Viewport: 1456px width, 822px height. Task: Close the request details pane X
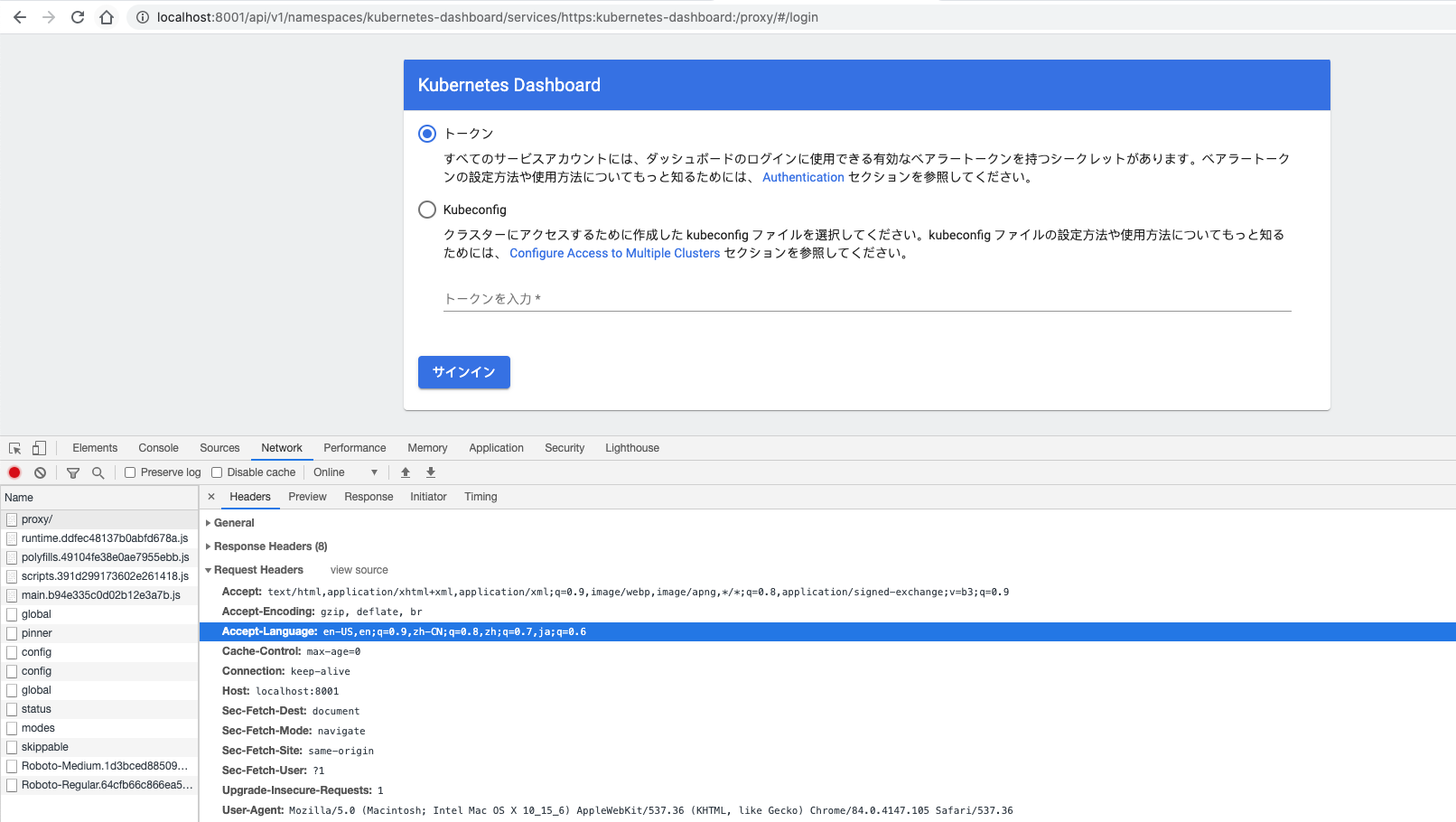click(211, 497)
